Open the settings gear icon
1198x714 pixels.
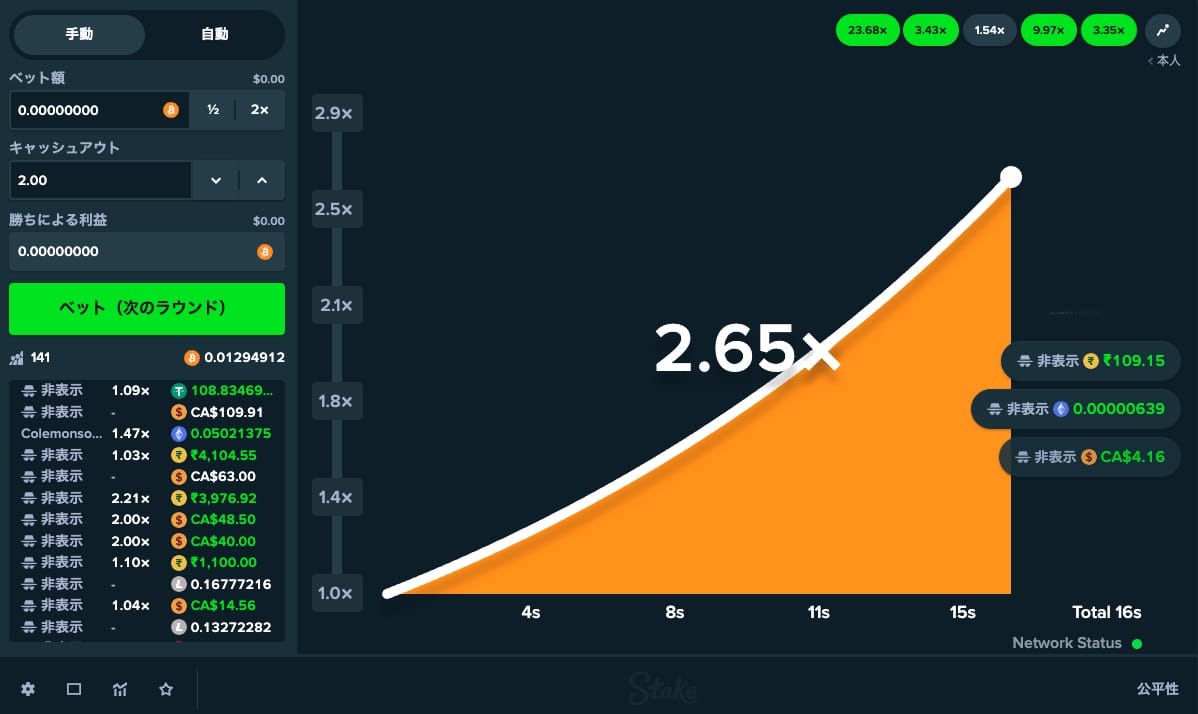click(x=28, y=689)
